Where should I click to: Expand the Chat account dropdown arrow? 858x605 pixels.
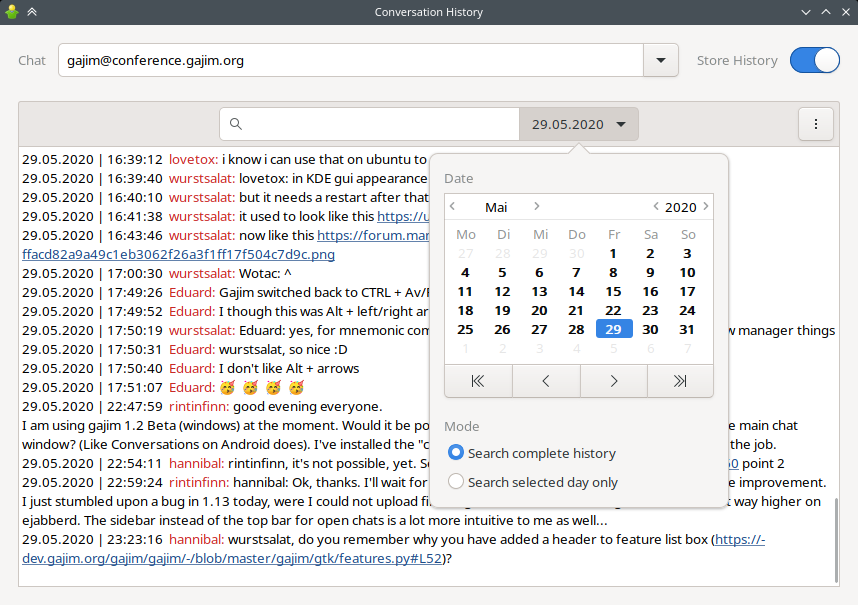(661, 60)
